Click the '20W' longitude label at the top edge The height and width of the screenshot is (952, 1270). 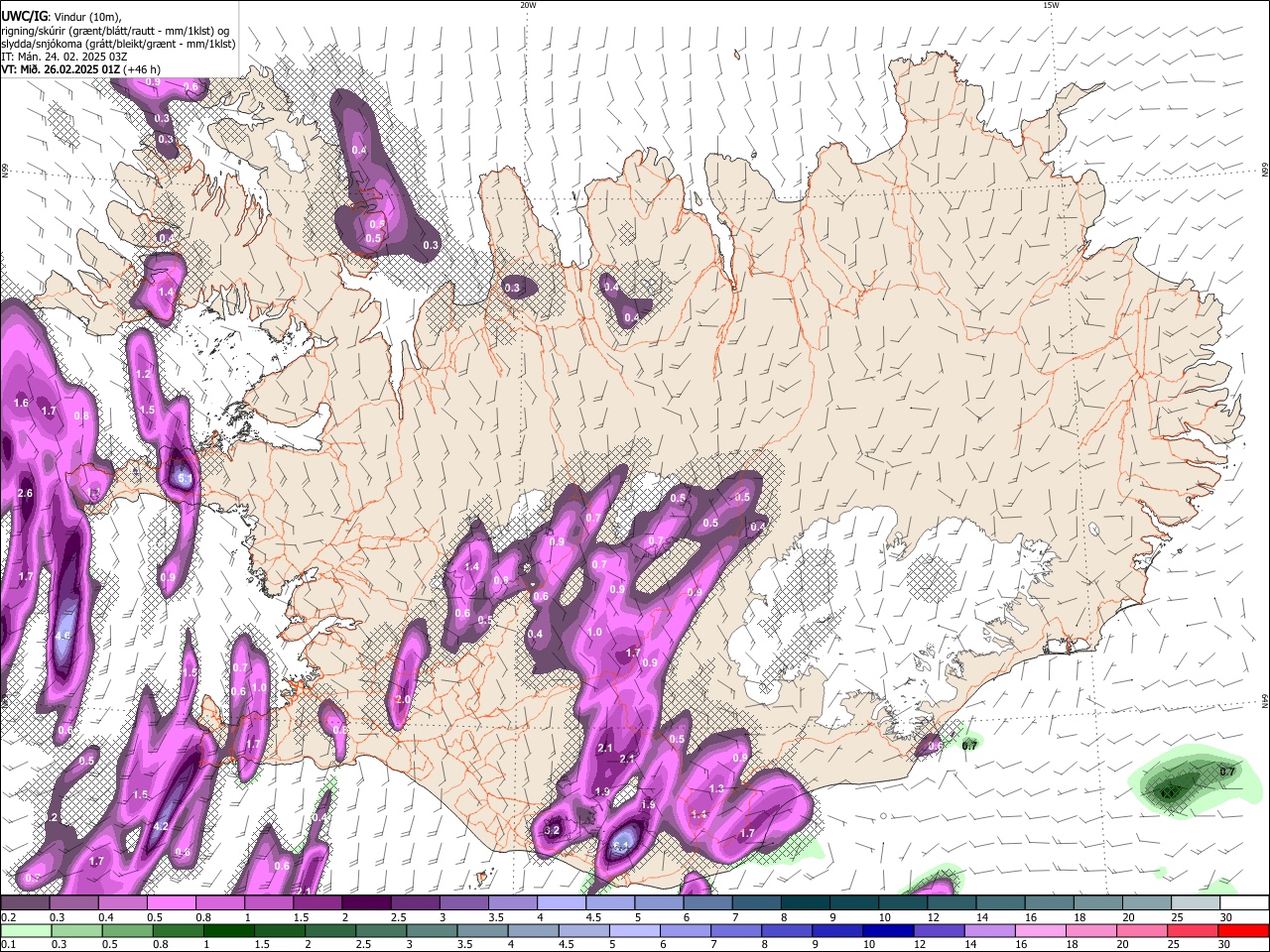(x=528, y=5)
